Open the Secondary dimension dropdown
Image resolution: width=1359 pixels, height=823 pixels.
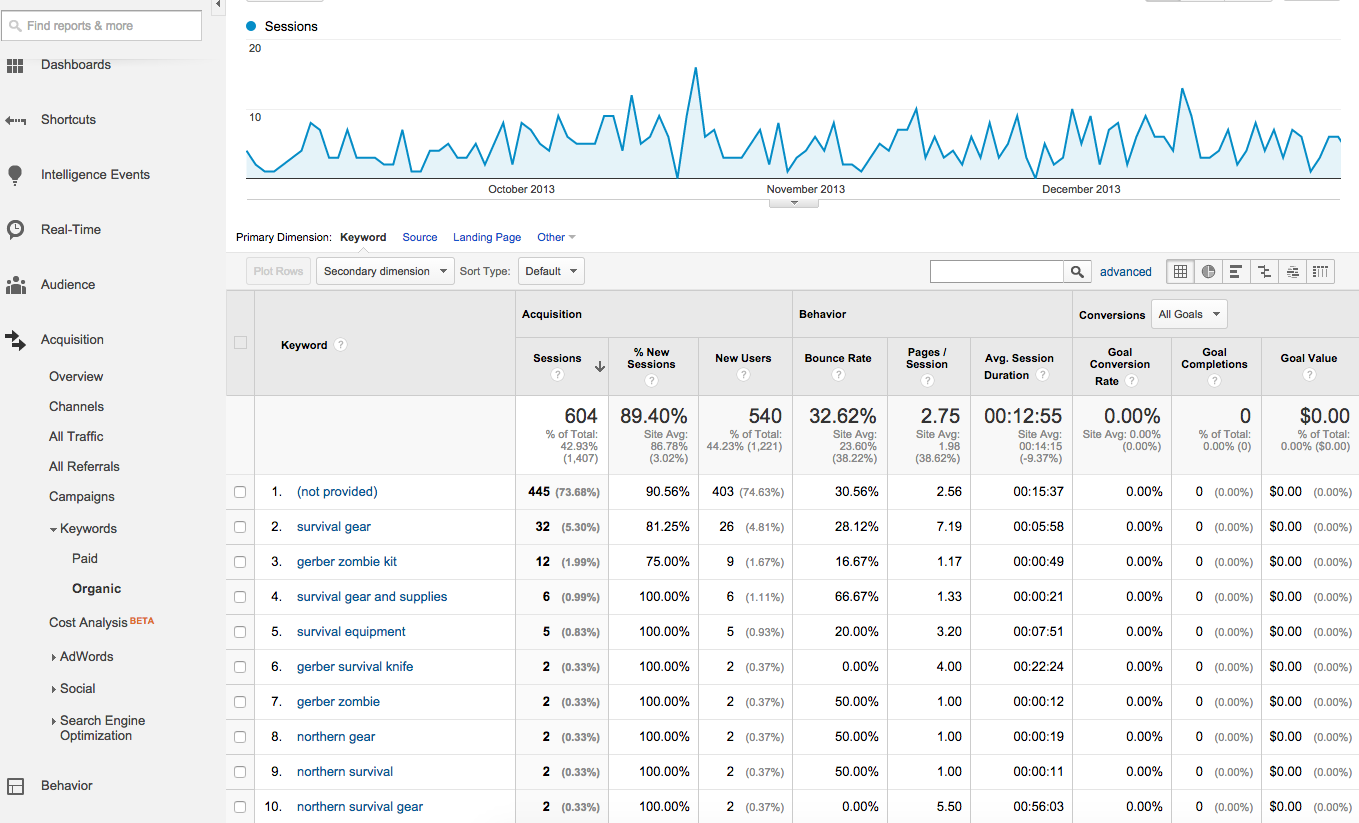point(386,271)
